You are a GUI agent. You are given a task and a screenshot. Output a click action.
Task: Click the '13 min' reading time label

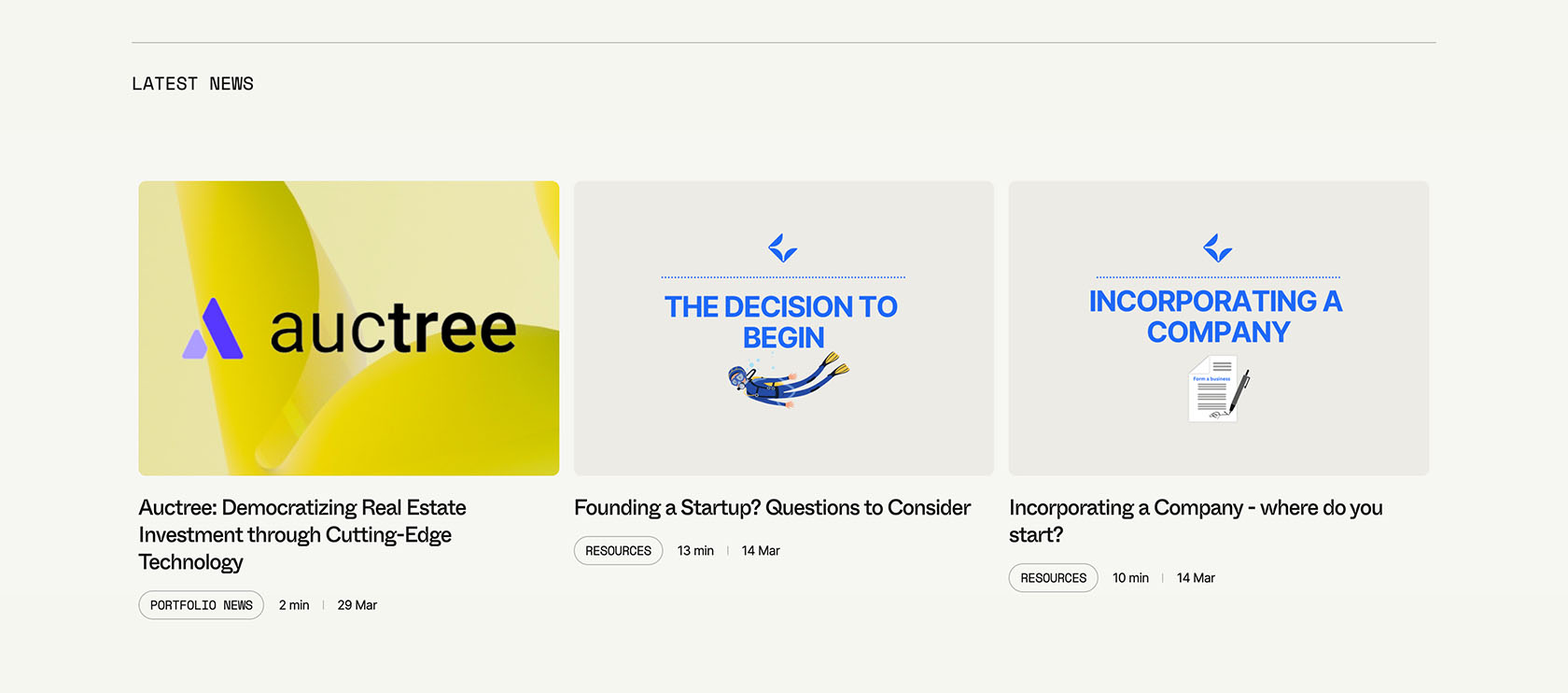(695, 551)
